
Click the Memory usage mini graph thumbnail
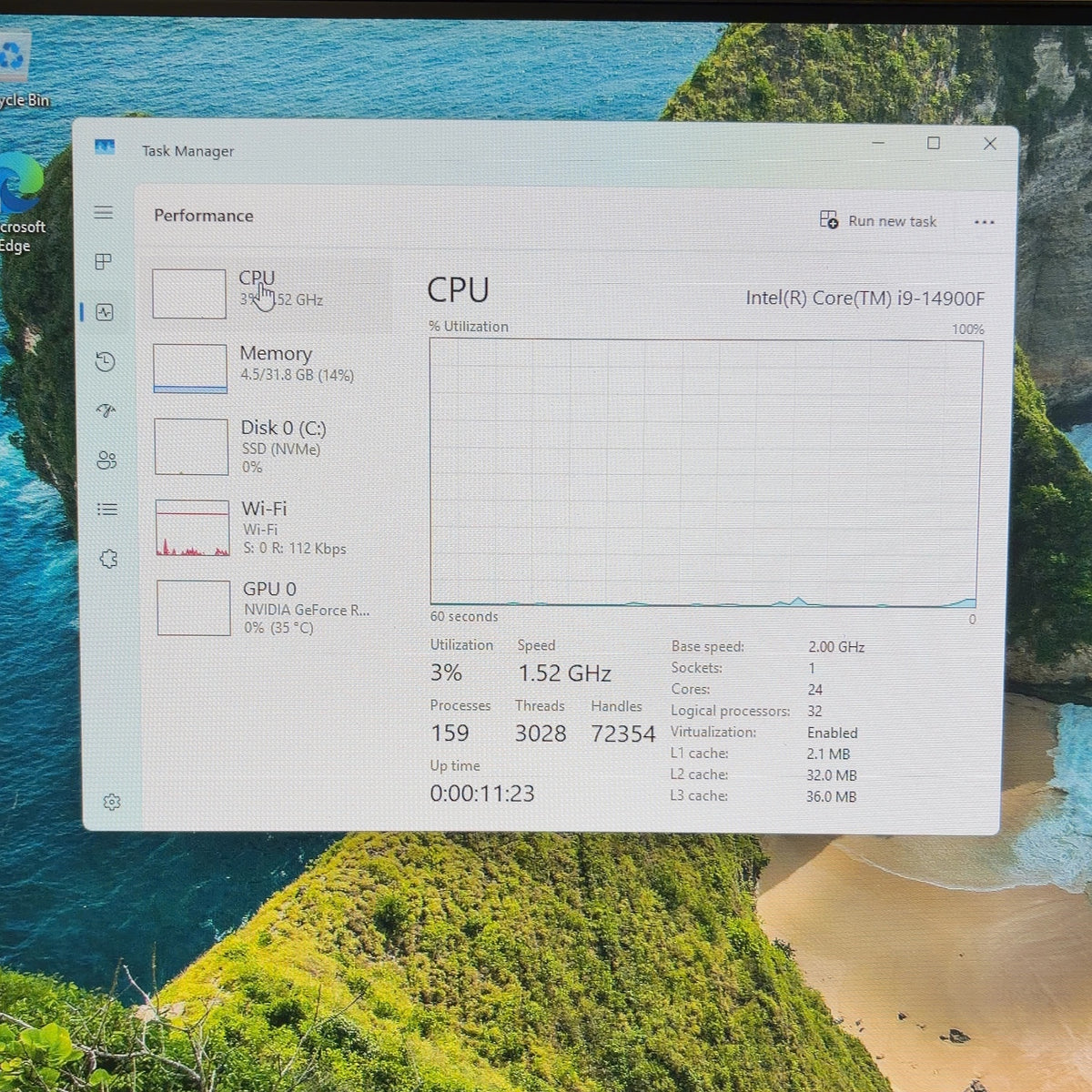point(190,369)
